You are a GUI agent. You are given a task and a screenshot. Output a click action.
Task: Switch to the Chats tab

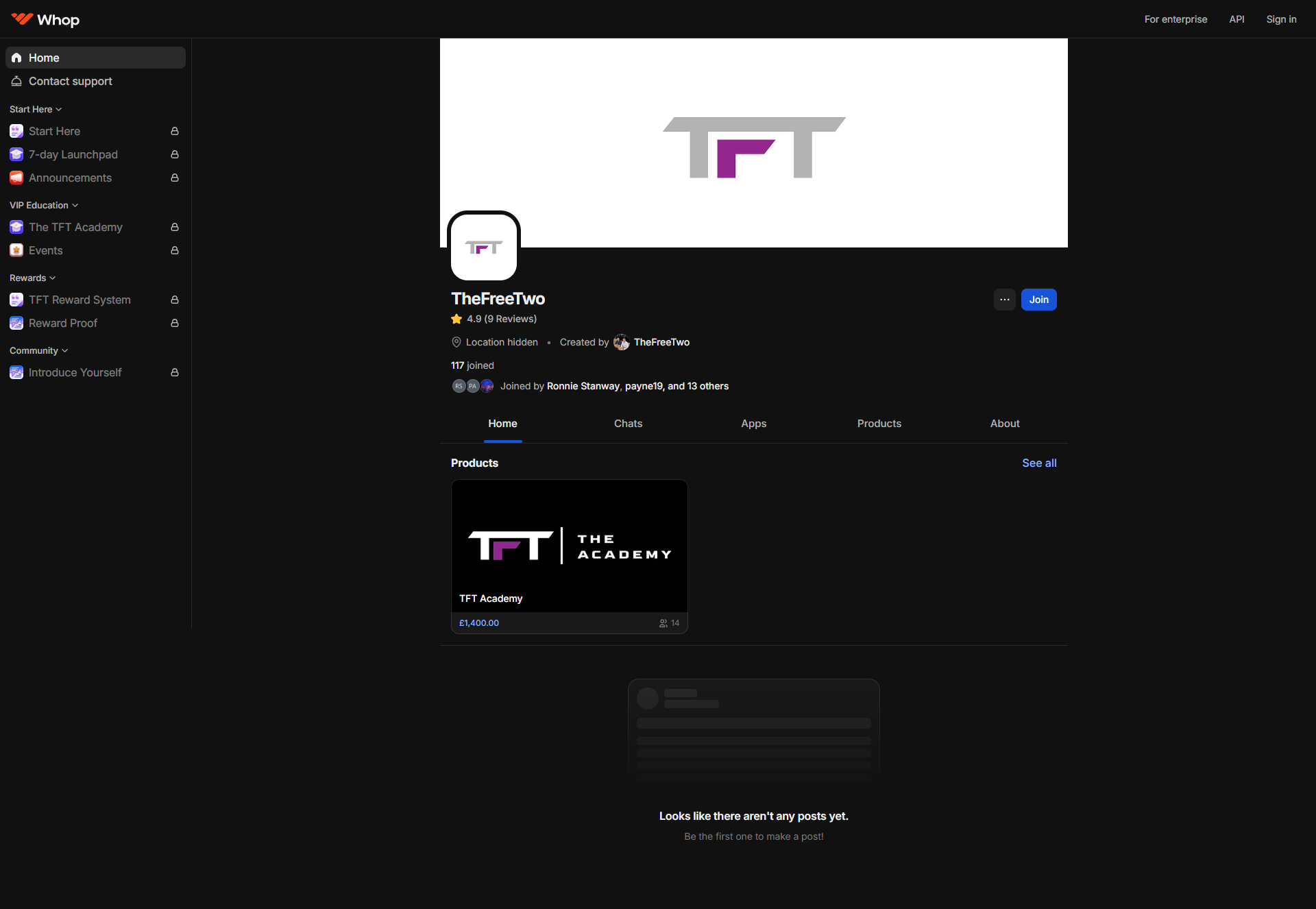click(x=629, y=424)
